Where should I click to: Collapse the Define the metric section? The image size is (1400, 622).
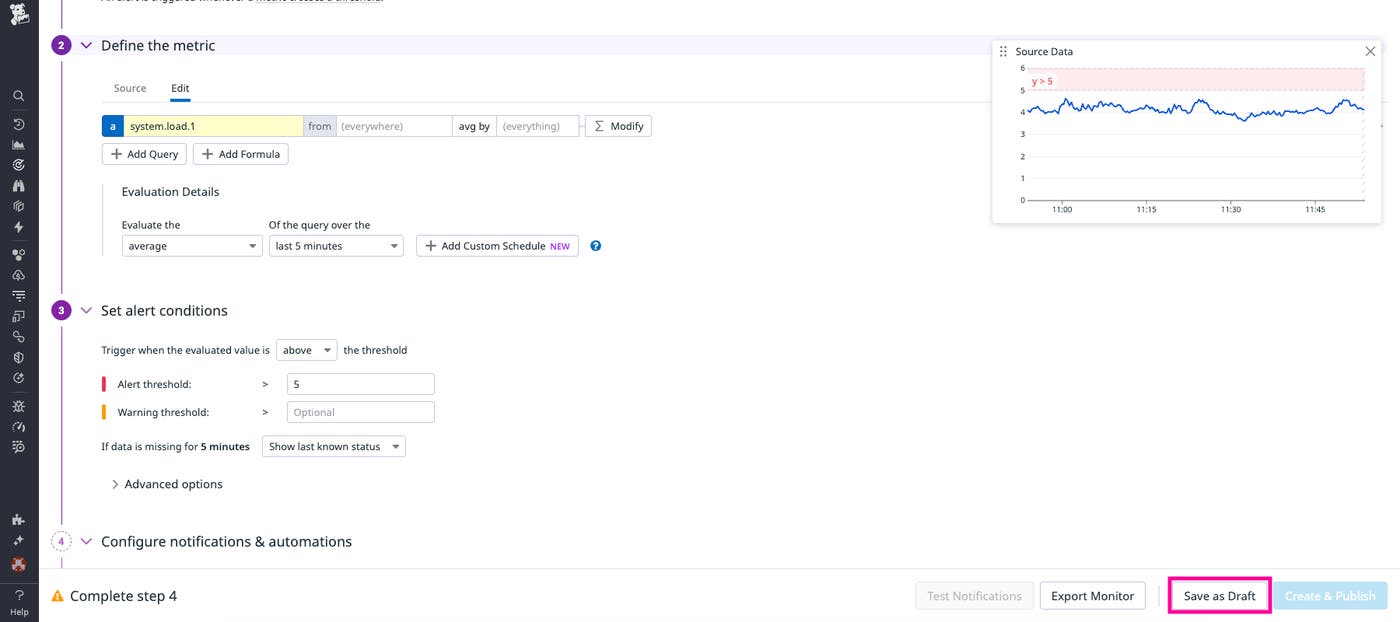pyautogui.click(x=86, y=44)
